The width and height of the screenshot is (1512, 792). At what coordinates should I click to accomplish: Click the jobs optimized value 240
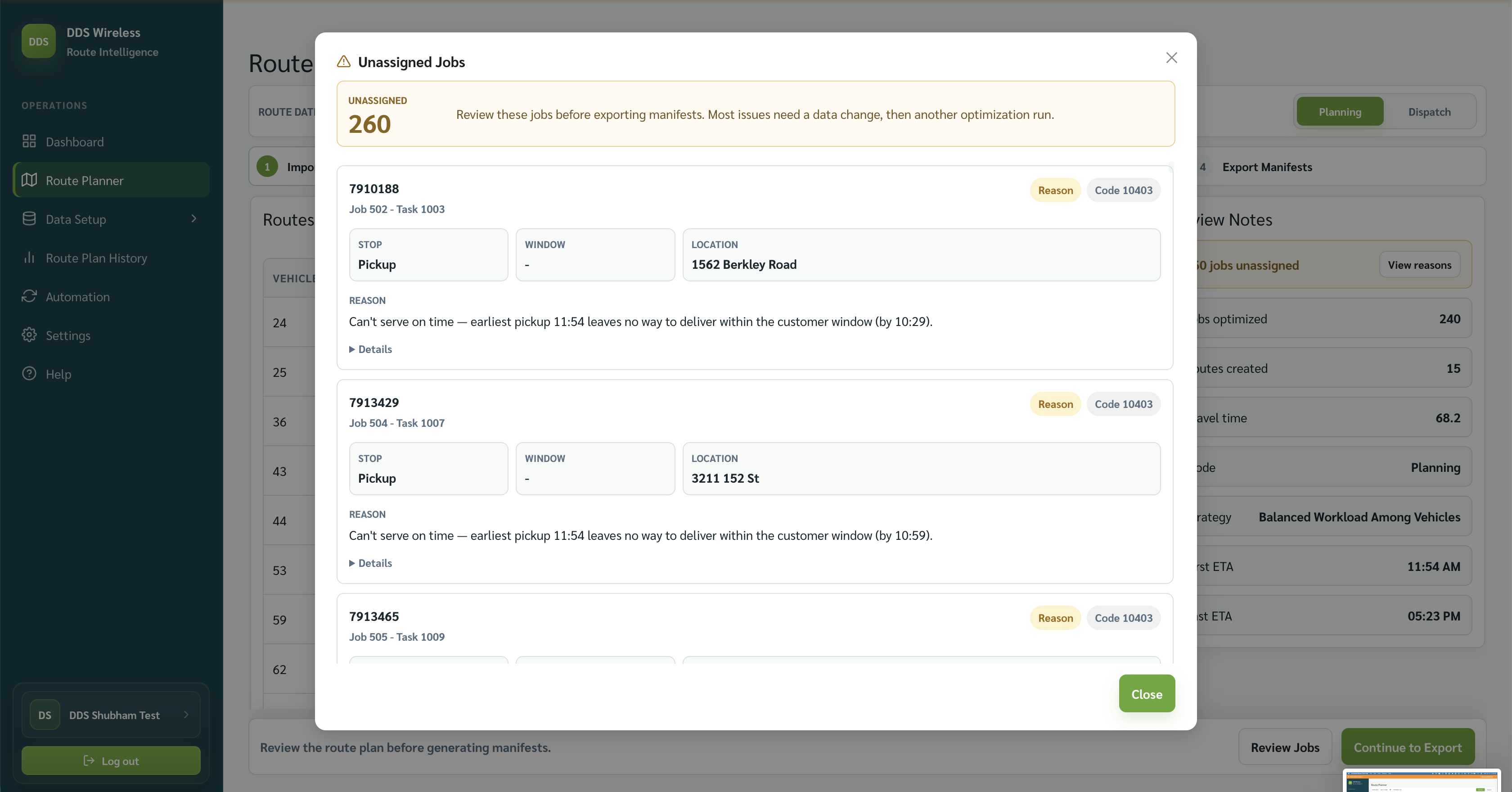(x=1449, y=319)
